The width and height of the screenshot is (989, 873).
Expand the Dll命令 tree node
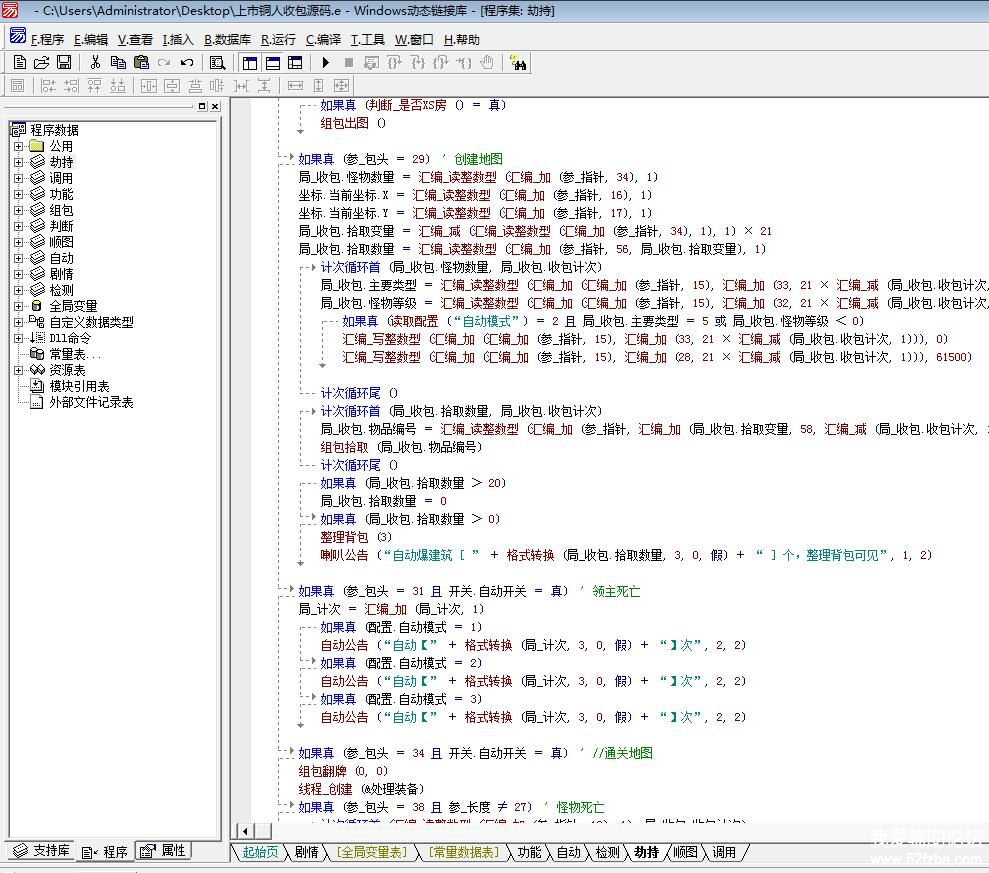(x=18, y=338)
